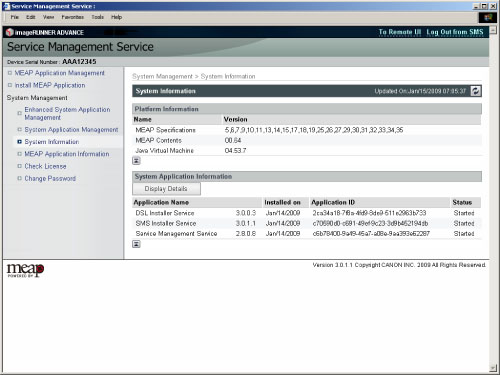
Task: Click the System Application Information section header
Action: 307,176
